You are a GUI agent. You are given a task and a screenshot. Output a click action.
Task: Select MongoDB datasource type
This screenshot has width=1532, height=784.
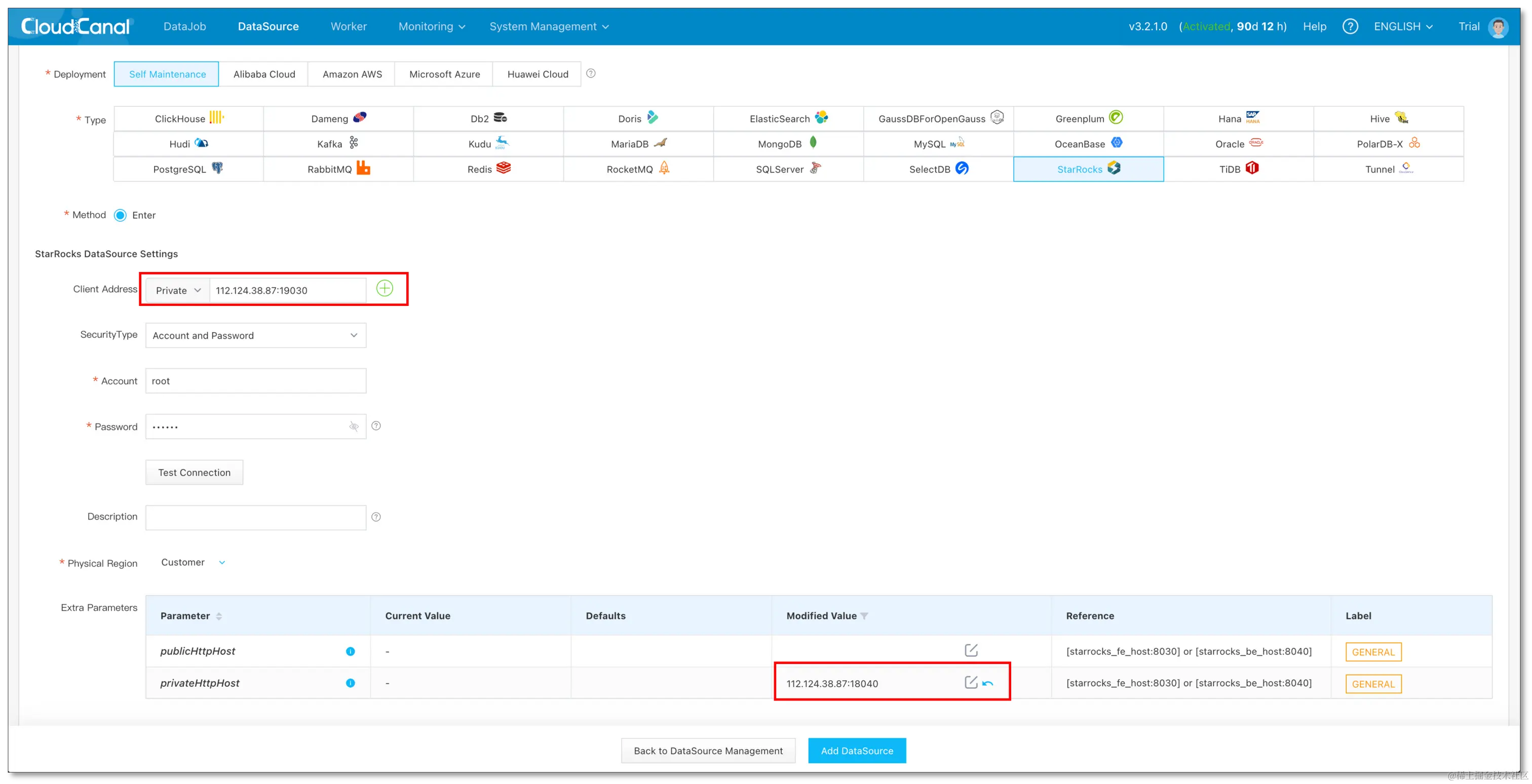789,144
